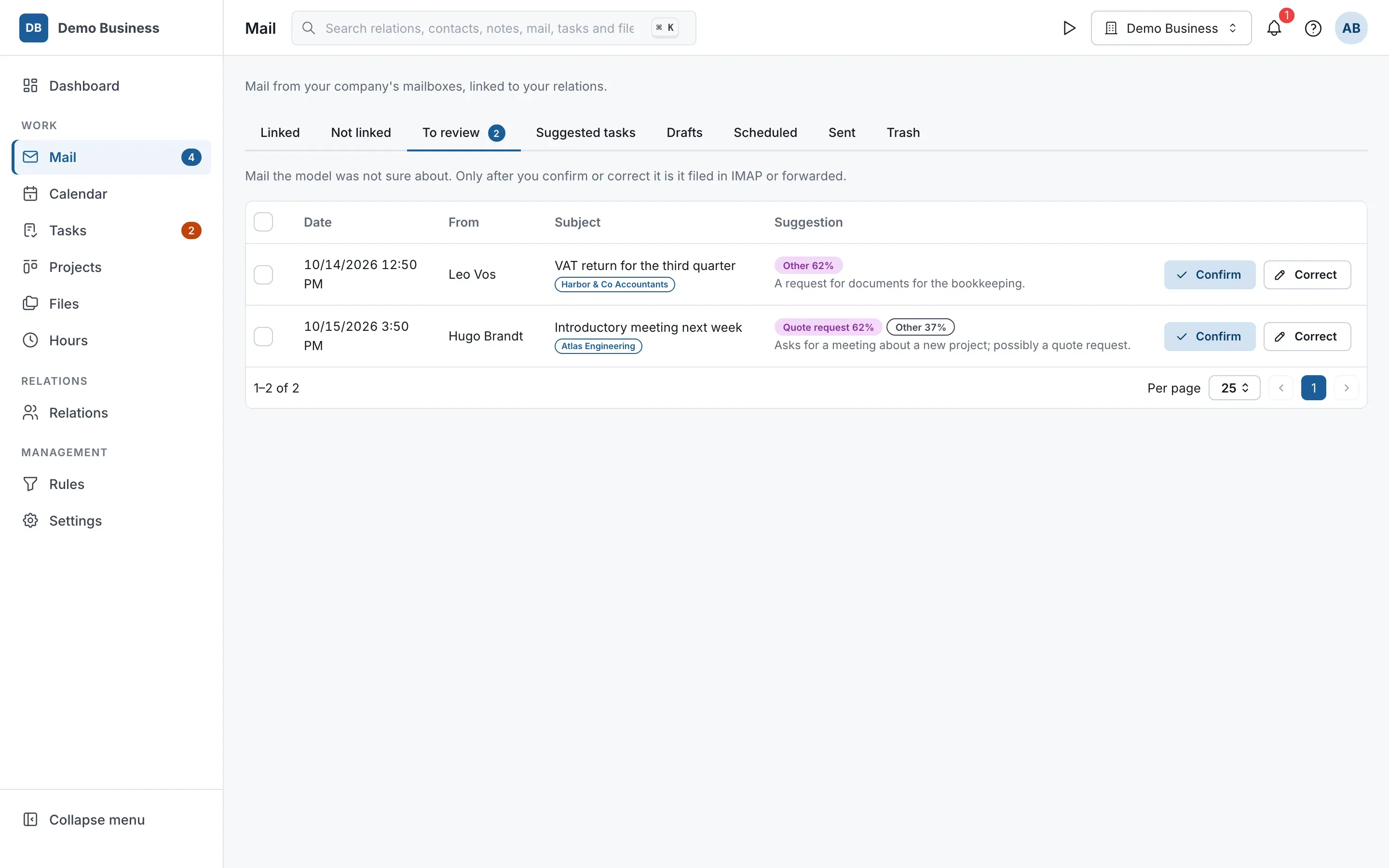The width and height of the screenshot is (1389, 868).
Task: Confirm the VAT return suggestion
Action: click(x=1210, y=275)
